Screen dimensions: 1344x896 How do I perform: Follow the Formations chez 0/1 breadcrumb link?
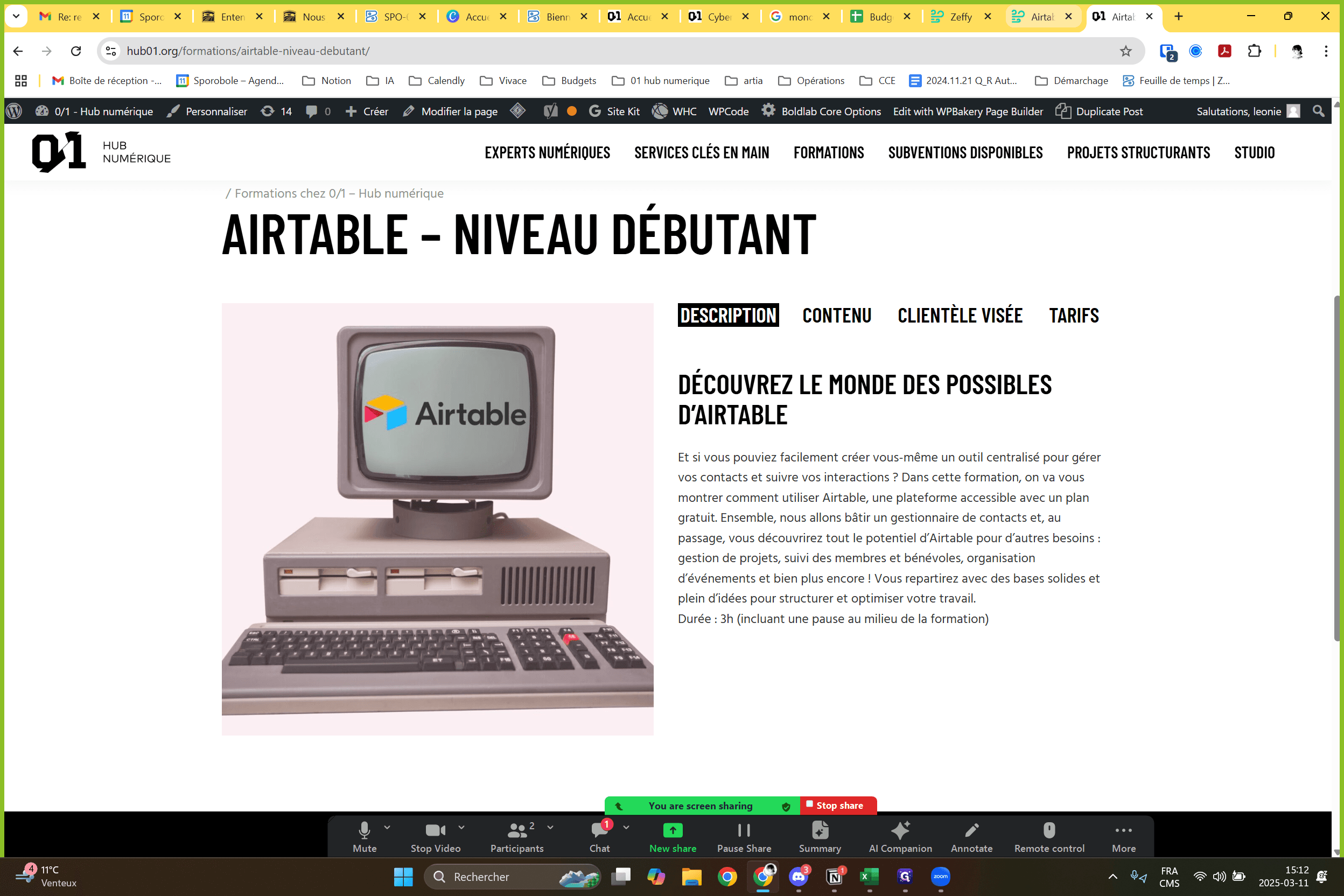(x=339, y=193)
